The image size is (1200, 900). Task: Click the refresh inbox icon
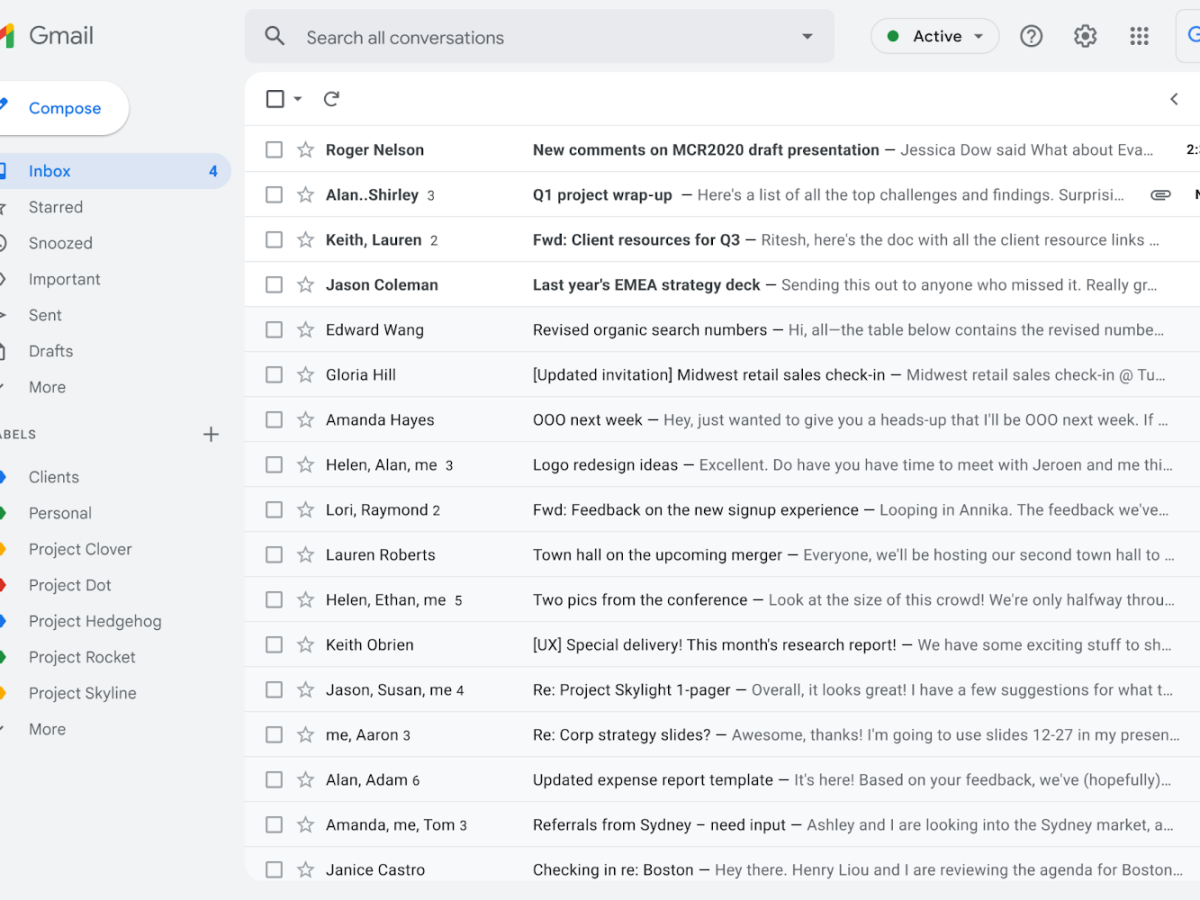[x=332, y=99]
